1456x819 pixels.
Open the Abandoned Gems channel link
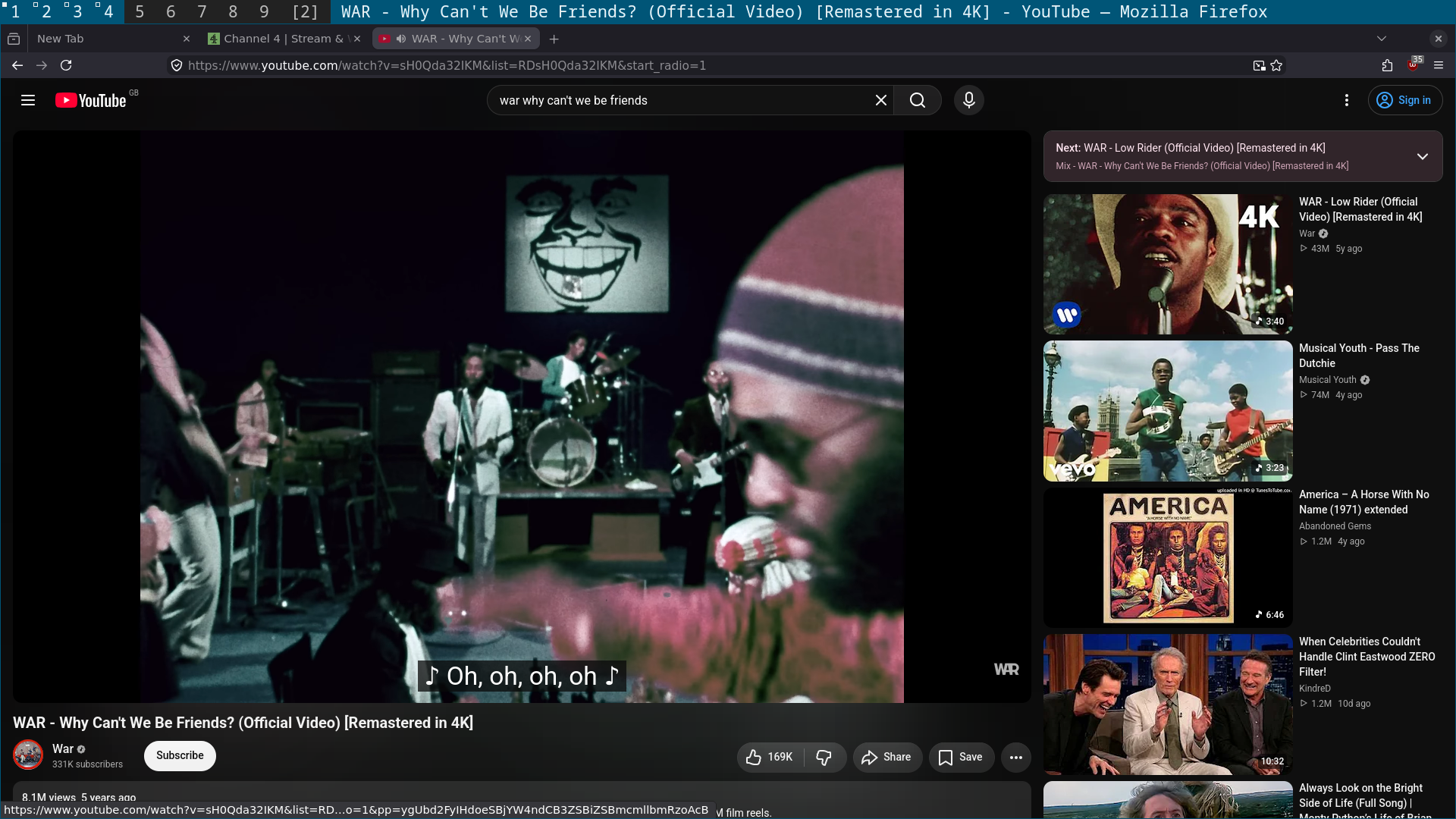[x=1335, y=526]
